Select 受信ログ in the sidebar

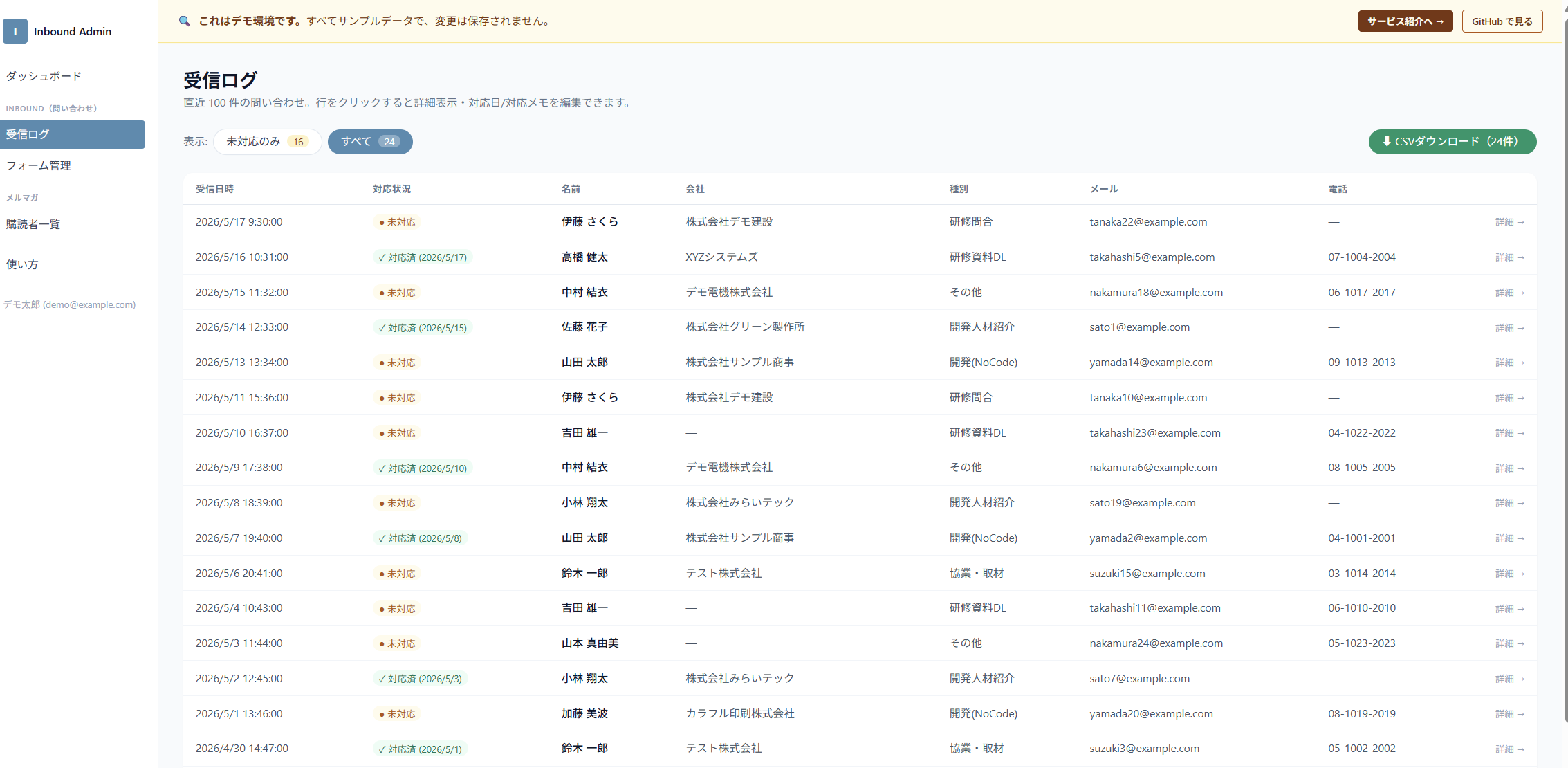(x=73, y=134)
